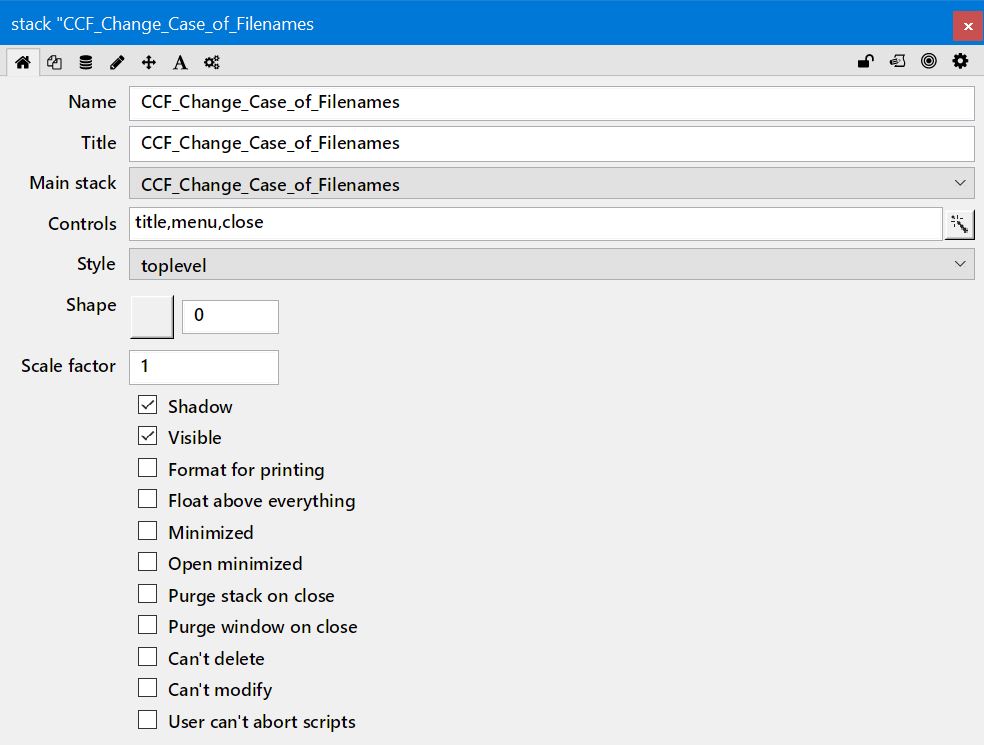Open the position arrows pane
984x745 pixels.
(x=149, y=62)
